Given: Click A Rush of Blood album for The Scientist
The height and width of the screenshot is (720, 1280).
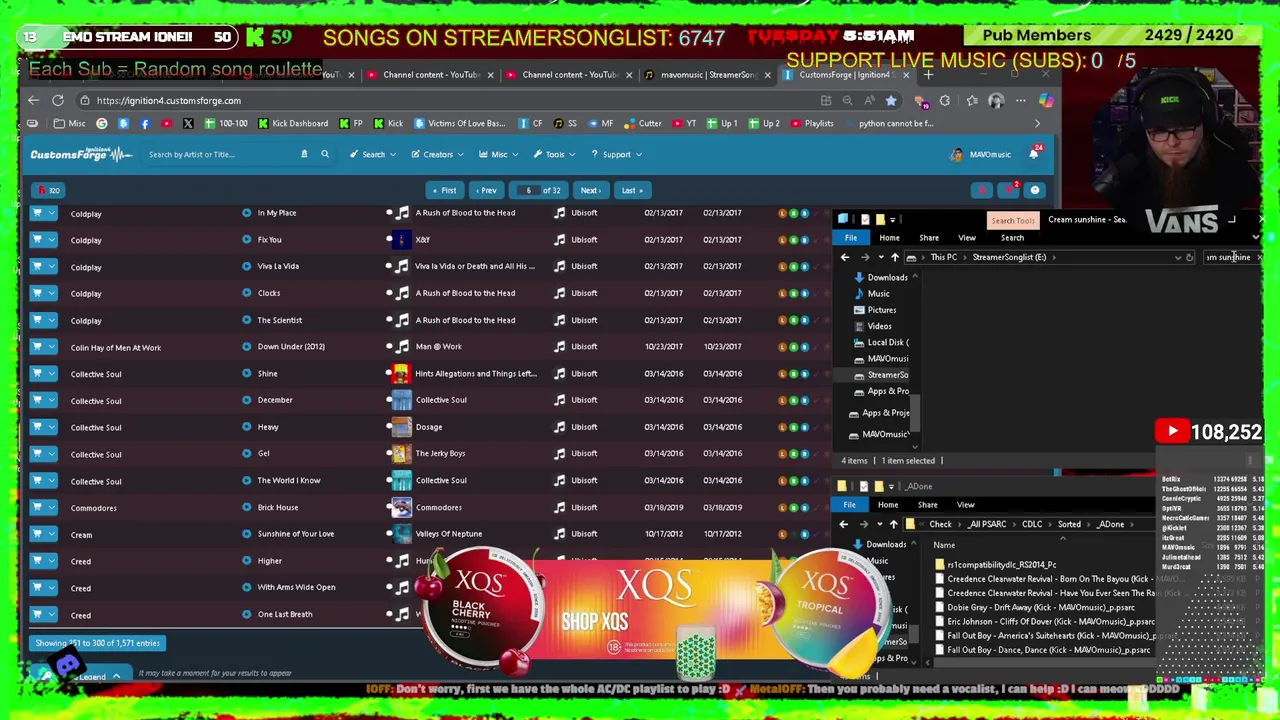Looking at the screenshot, I should (x=465, y=320).
